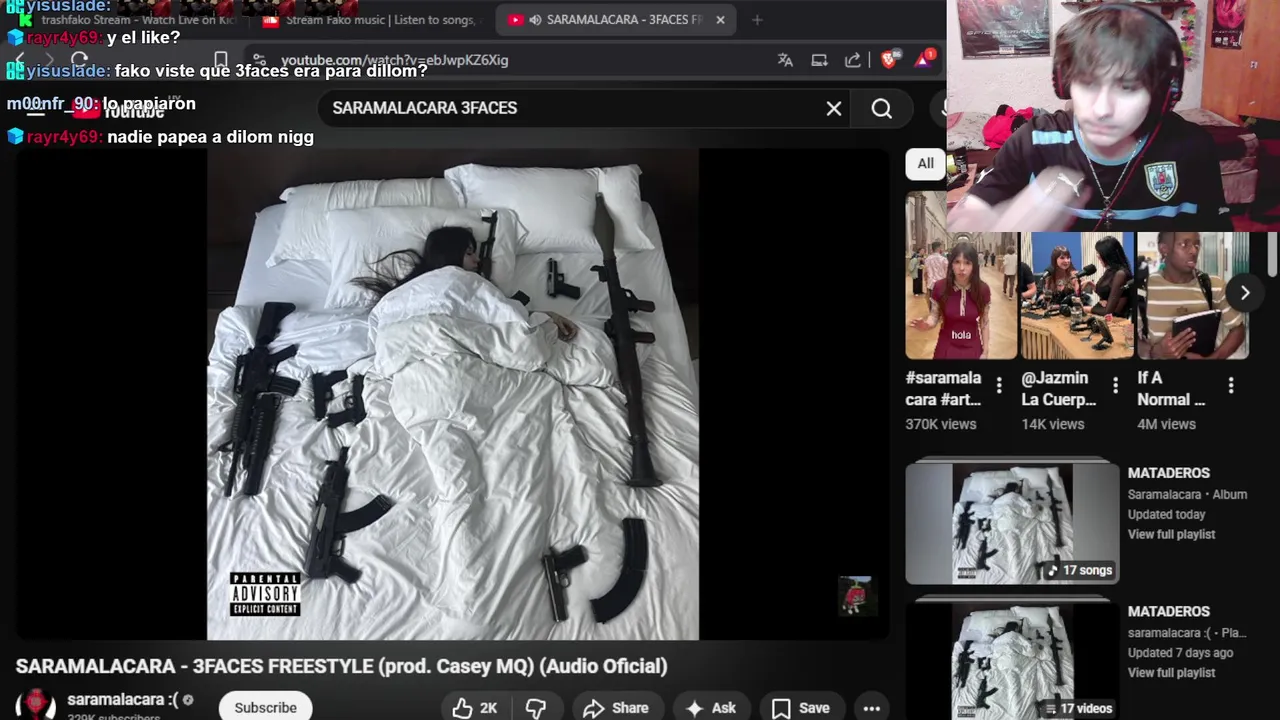Like the video with thumbs-up 2K
Image resolution: width=1280 pixels, height=720 pixels.
475,708
